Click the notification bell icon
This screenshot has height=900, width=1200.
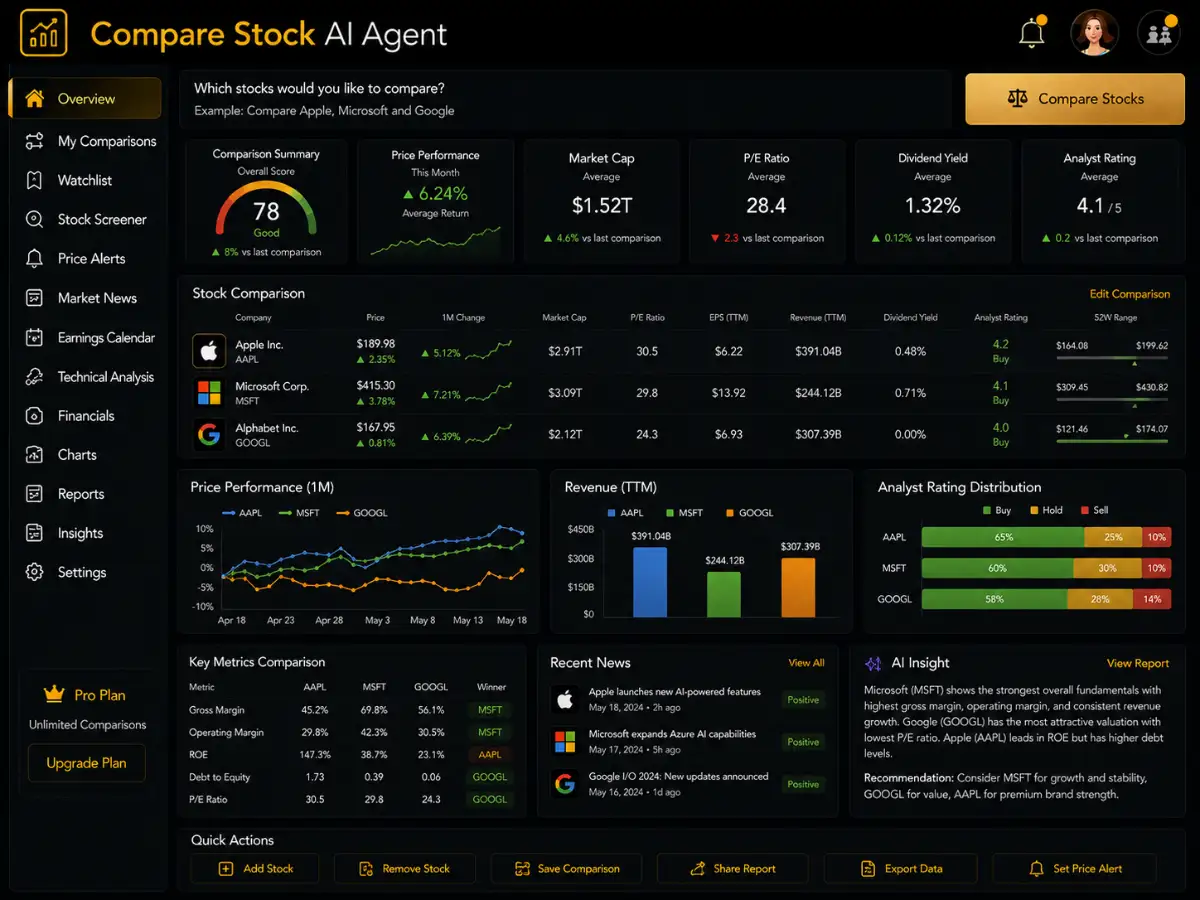1031,33
